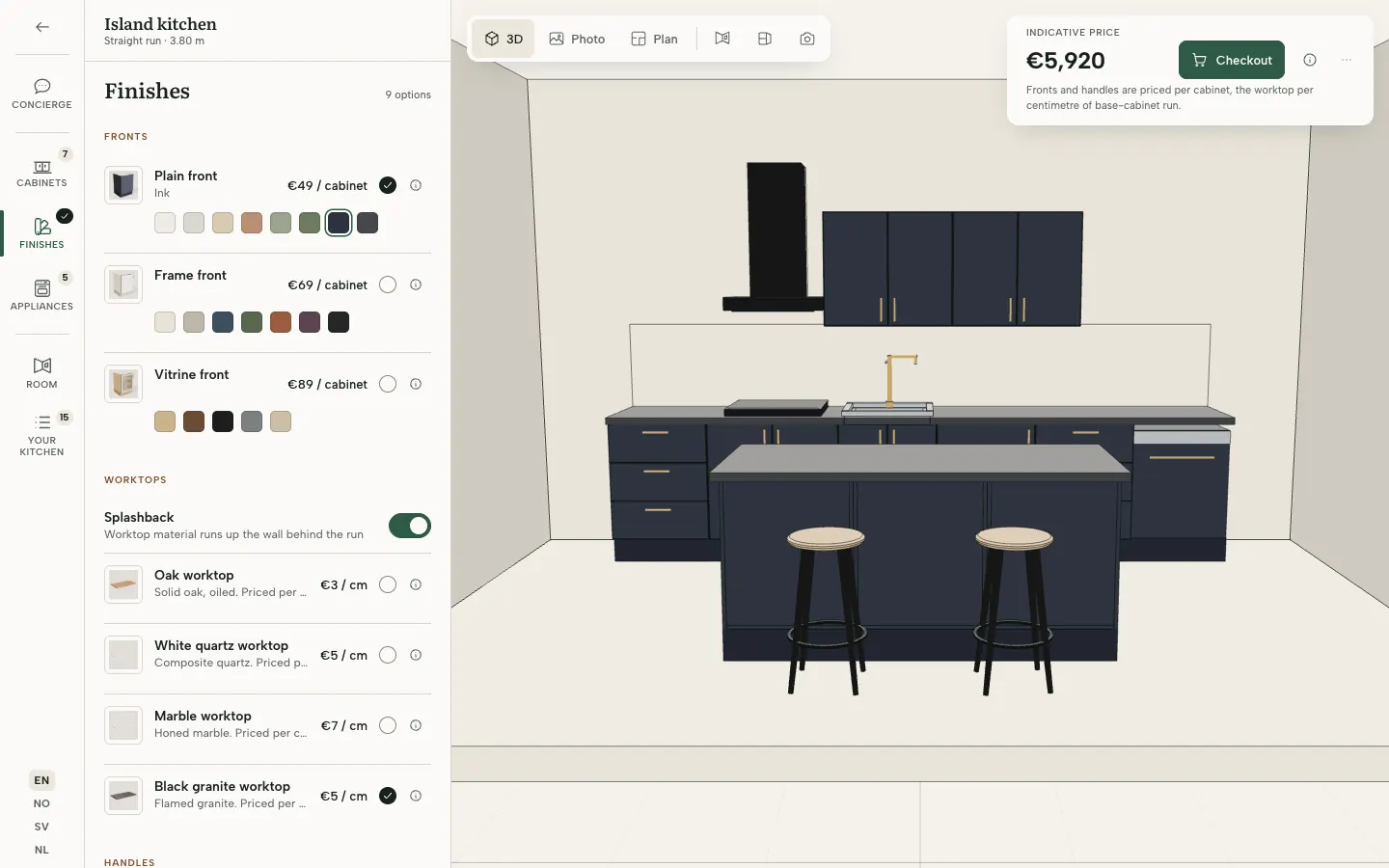Select the Marble worktop
This screenshot has height=868, width=1389.
[x=388, y=725]
